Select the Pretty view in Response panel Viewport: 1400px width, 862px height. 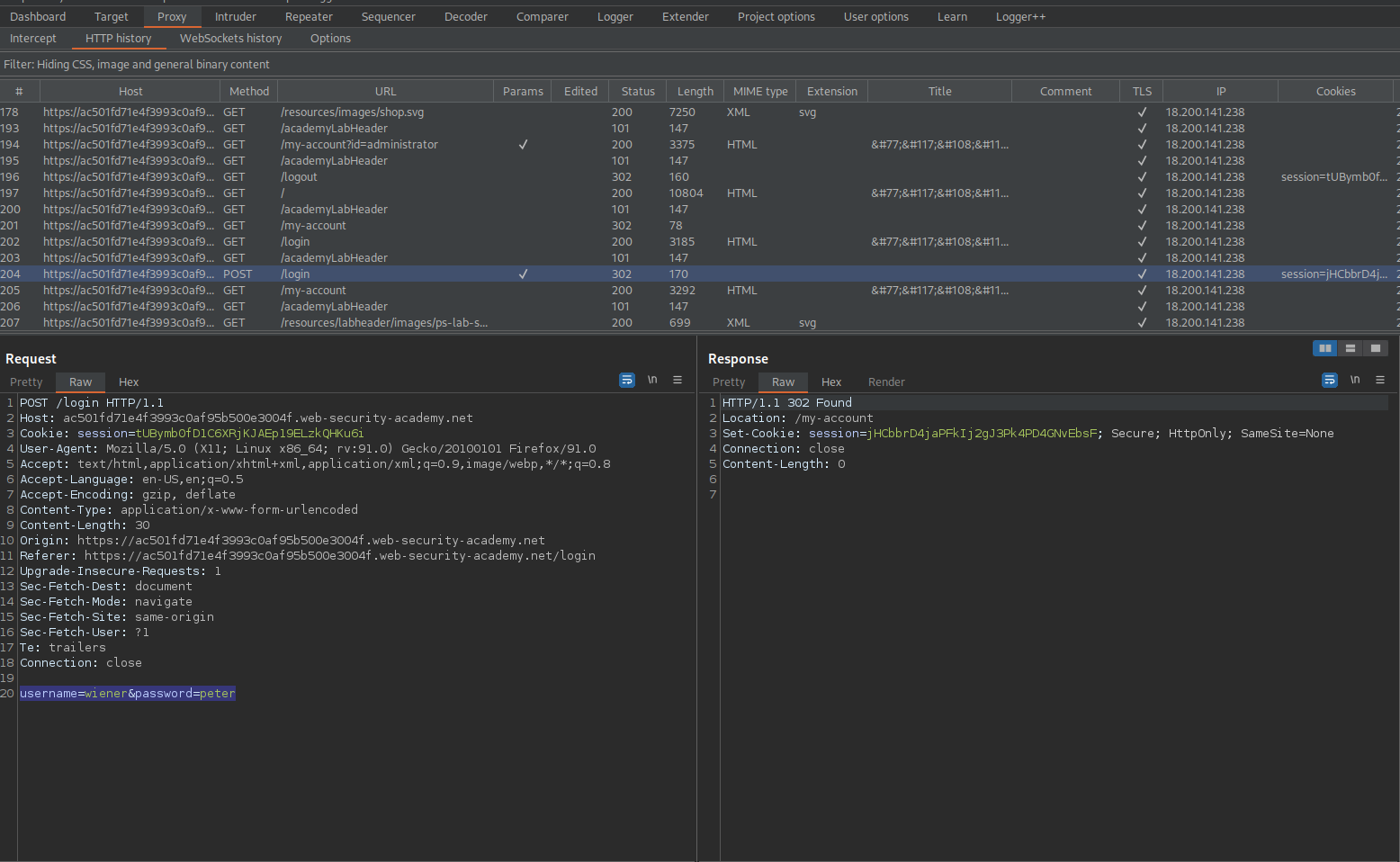click(729, 382)
